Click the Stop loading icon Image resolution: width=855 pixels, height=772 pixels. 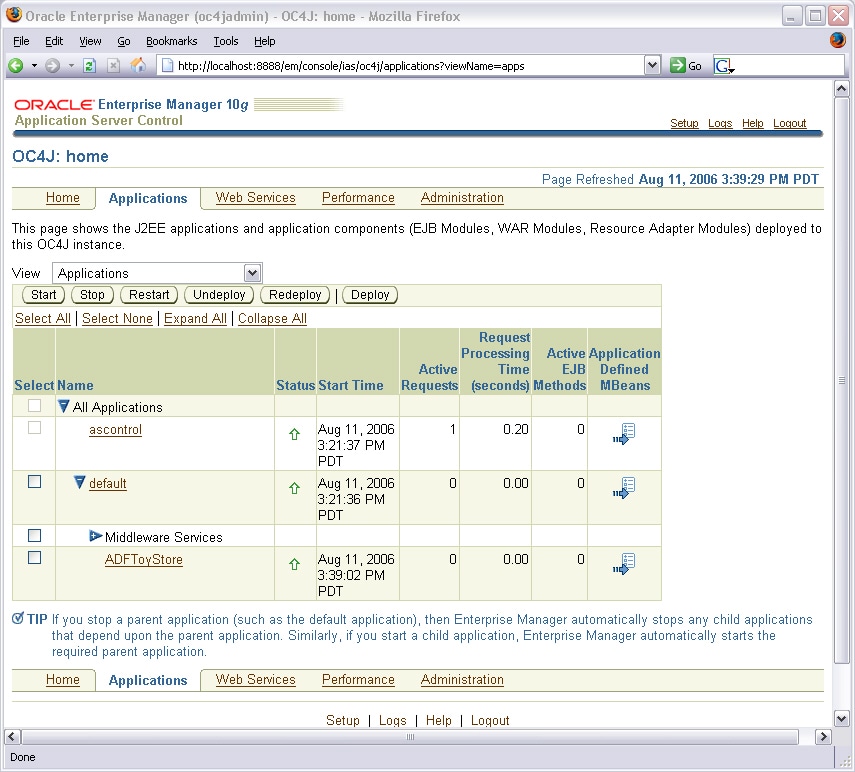(x=113, y=66)
